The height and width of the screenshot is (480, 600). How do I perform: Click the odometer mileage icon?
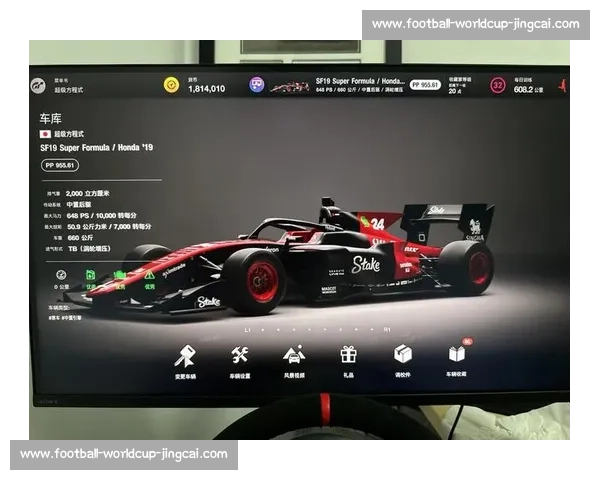coord(61,275)
